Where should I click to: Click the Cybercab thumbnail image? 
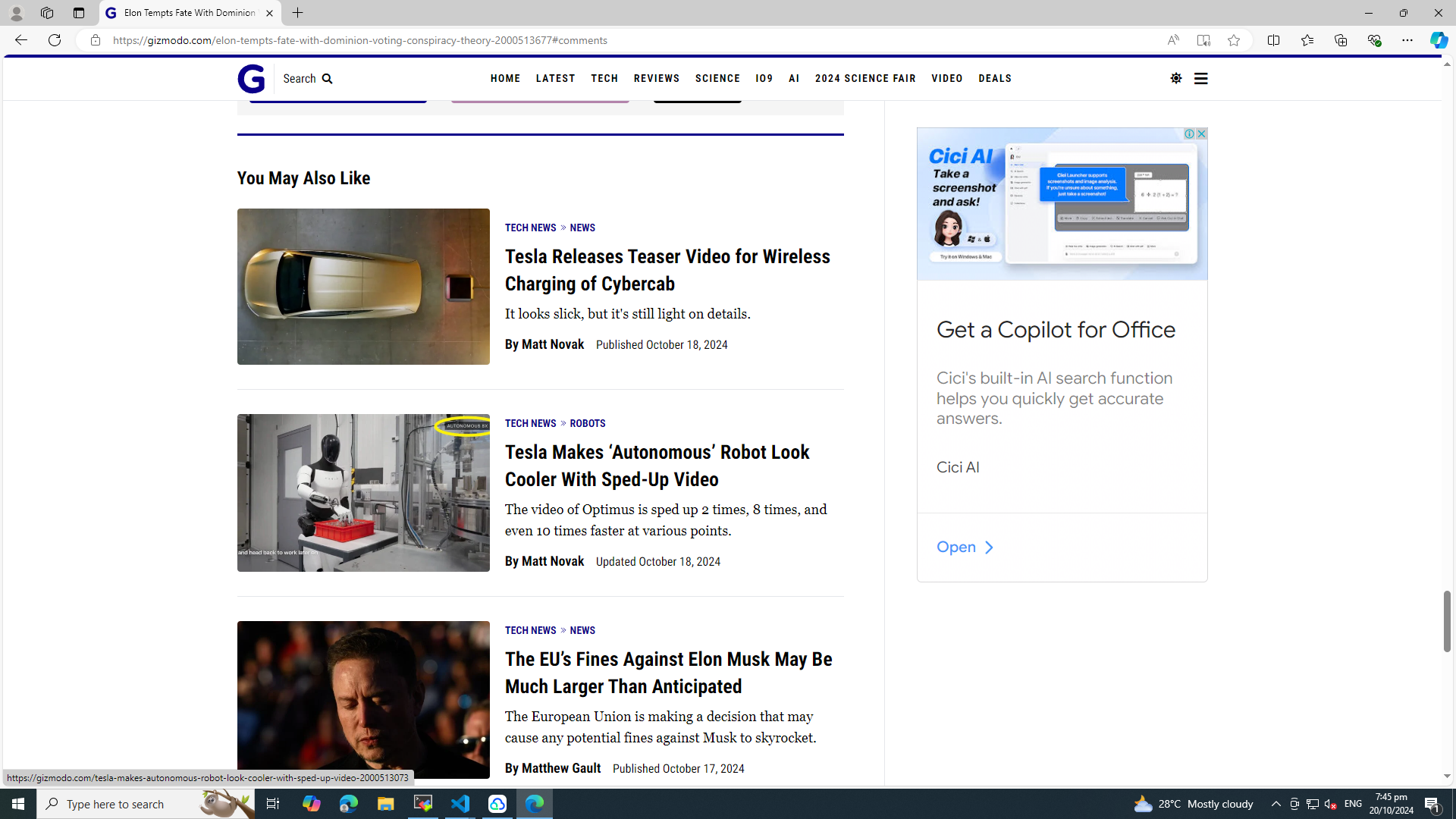coord(363,287)
